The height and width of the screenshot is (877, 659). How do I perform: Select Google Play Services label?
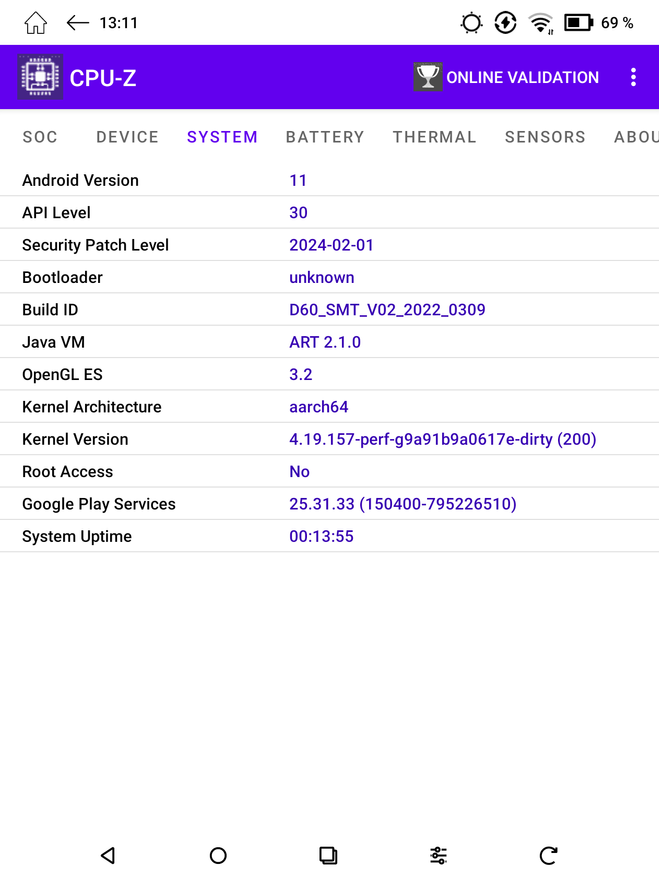[99, 504]
